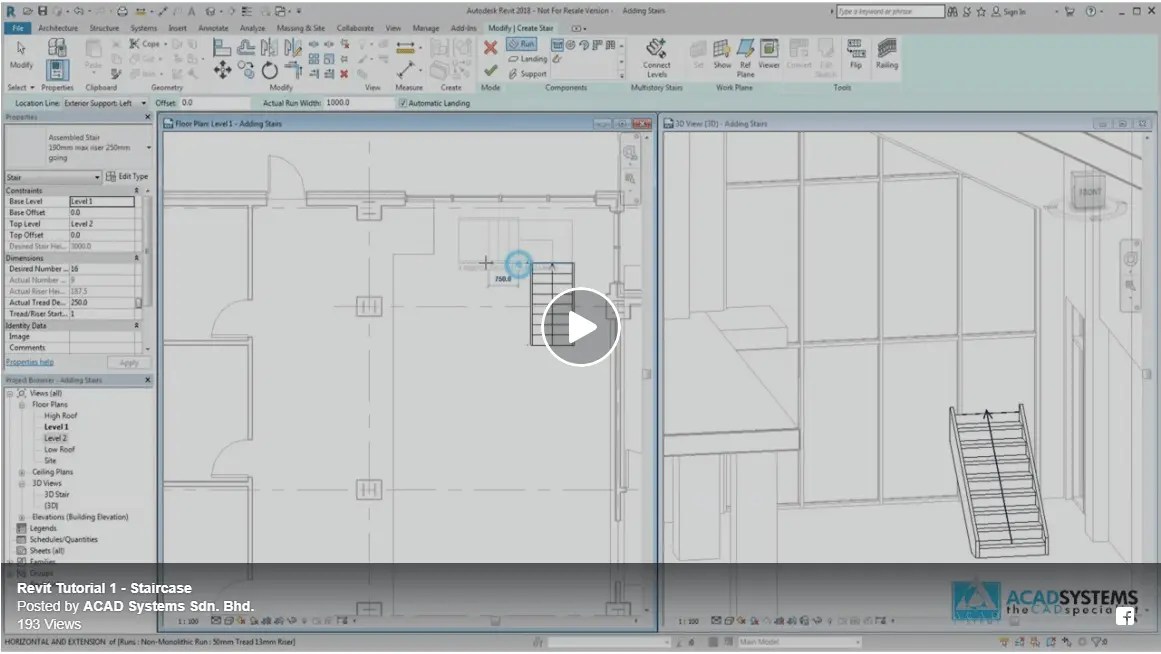Click the Flip stair tool
This screenshot has height=654, width=1161.
click(856, 55)
